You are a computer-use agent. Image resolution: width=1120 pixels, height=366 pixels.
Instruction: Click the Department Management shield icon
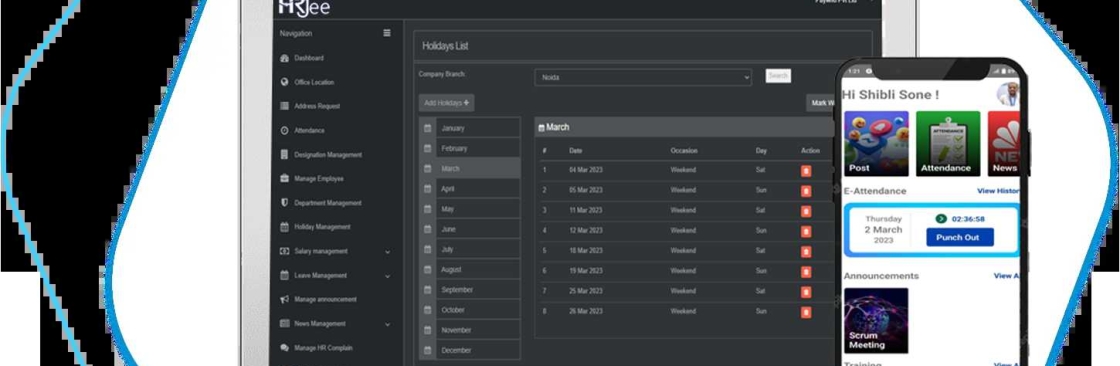(x=284, y=203)
